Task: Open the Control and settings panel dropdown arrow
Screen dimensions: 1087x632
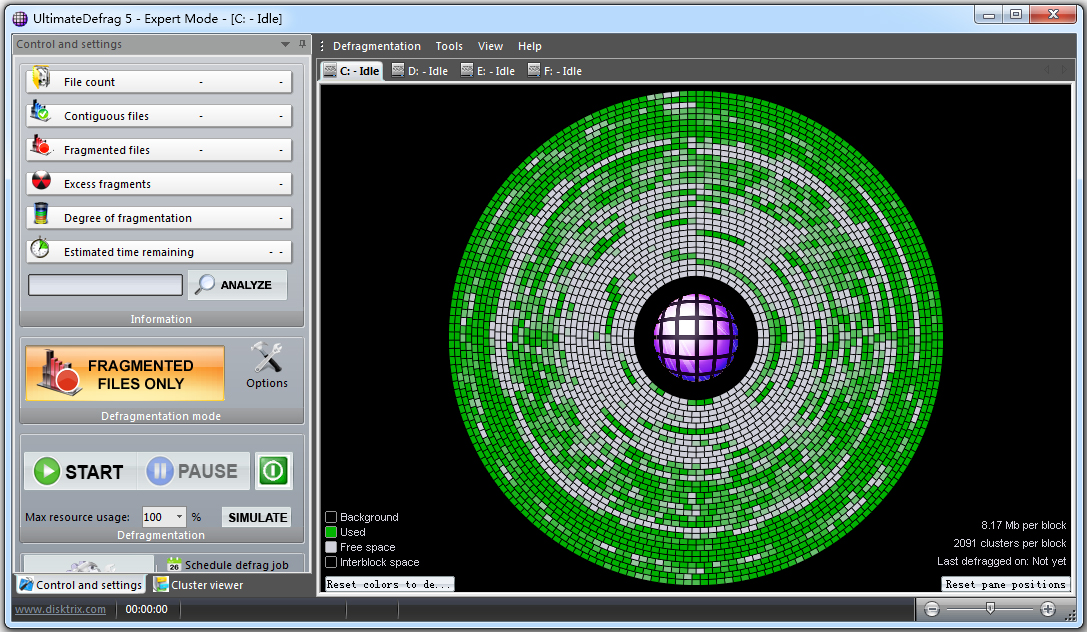Action: [285, 44]
